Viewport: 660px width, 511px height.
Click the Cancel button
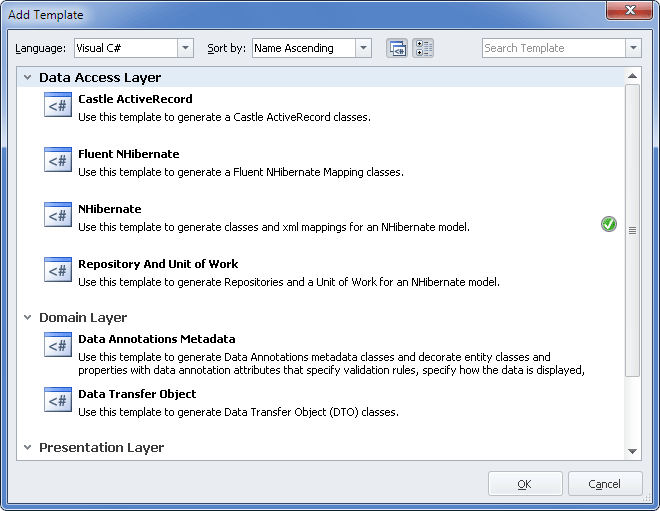click(605, 484)
